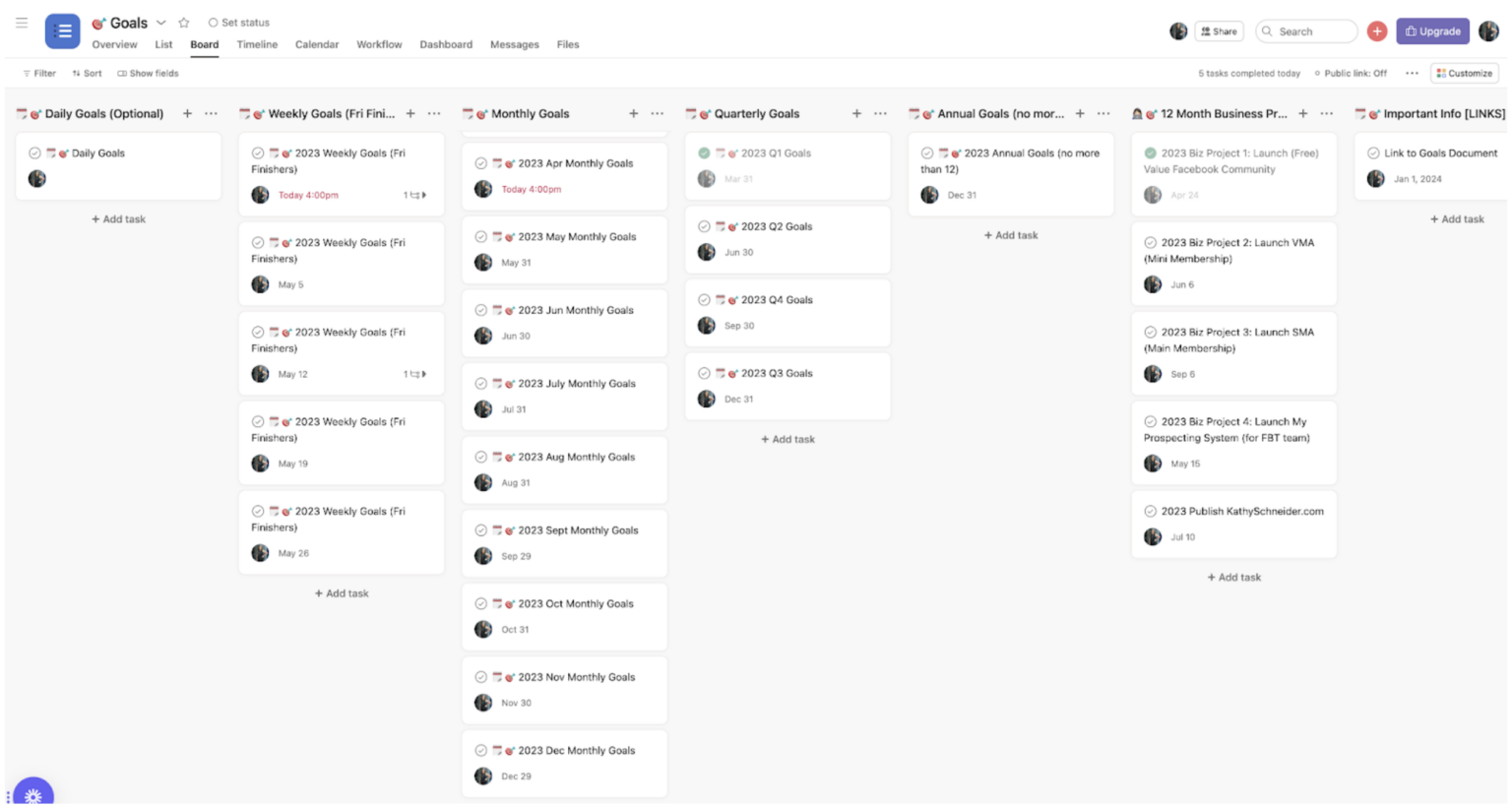The height and width of the screenshot is (806, 1512).
Task: Click the Share button
Action: [1219, 31]
